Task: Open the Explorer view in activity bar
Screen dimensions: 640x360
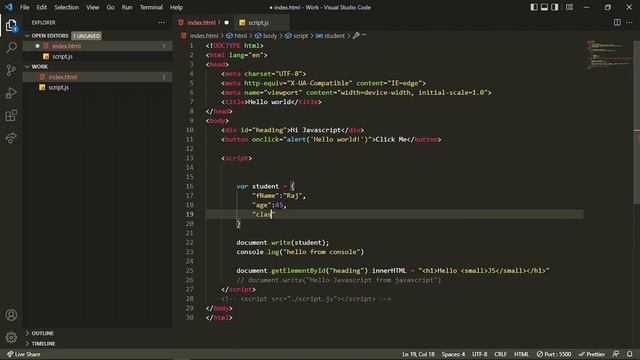Action: [11, 25]
